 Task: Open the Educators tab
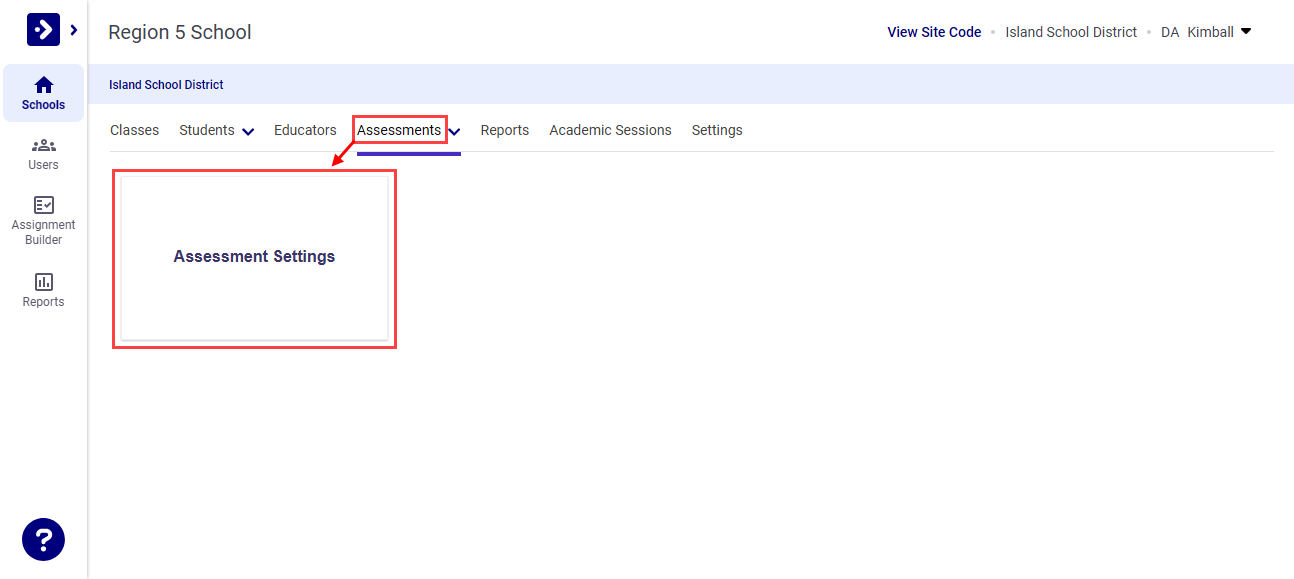pyautogui.click(x=305, y=130)
